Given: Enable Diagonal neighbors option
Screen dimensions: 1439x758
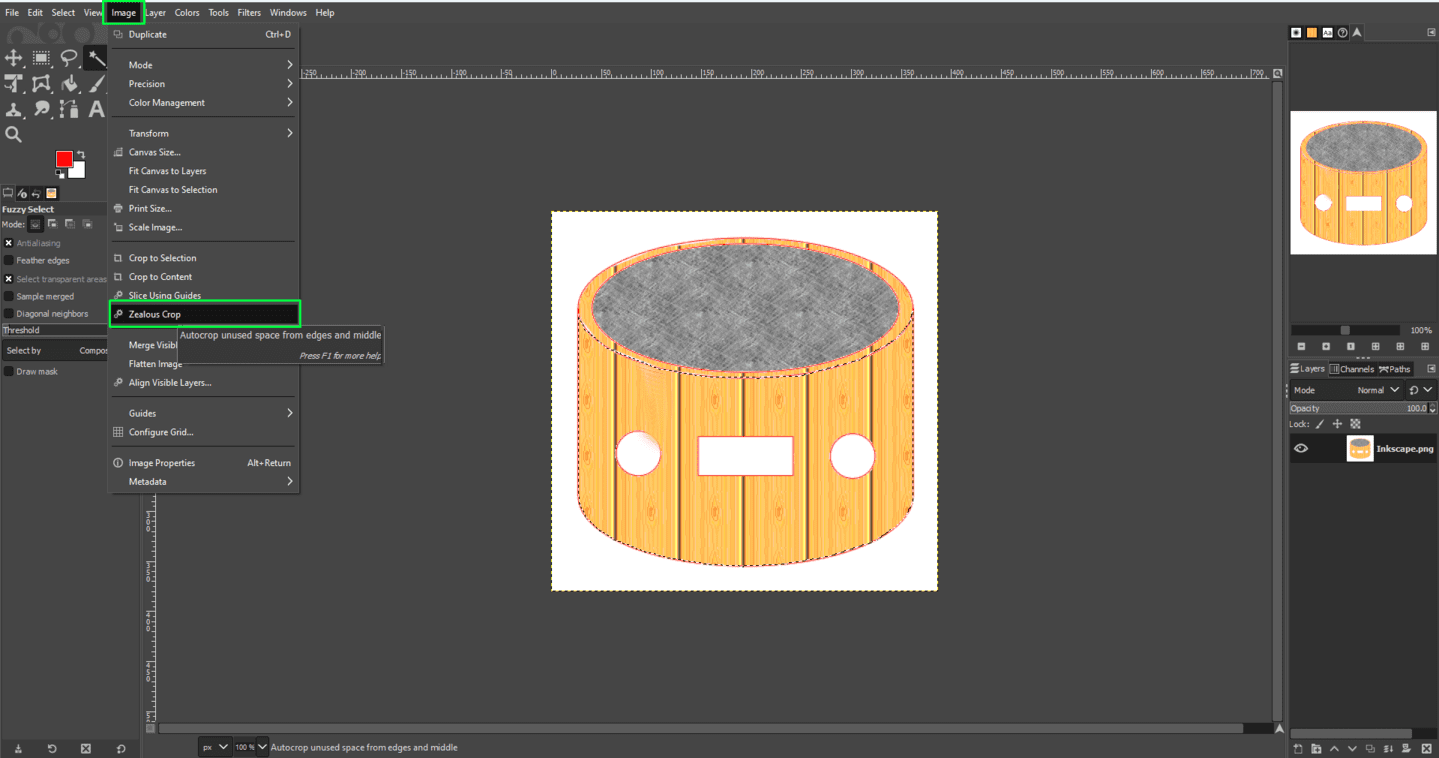Looking at the screenshot, I should point(9,313).
